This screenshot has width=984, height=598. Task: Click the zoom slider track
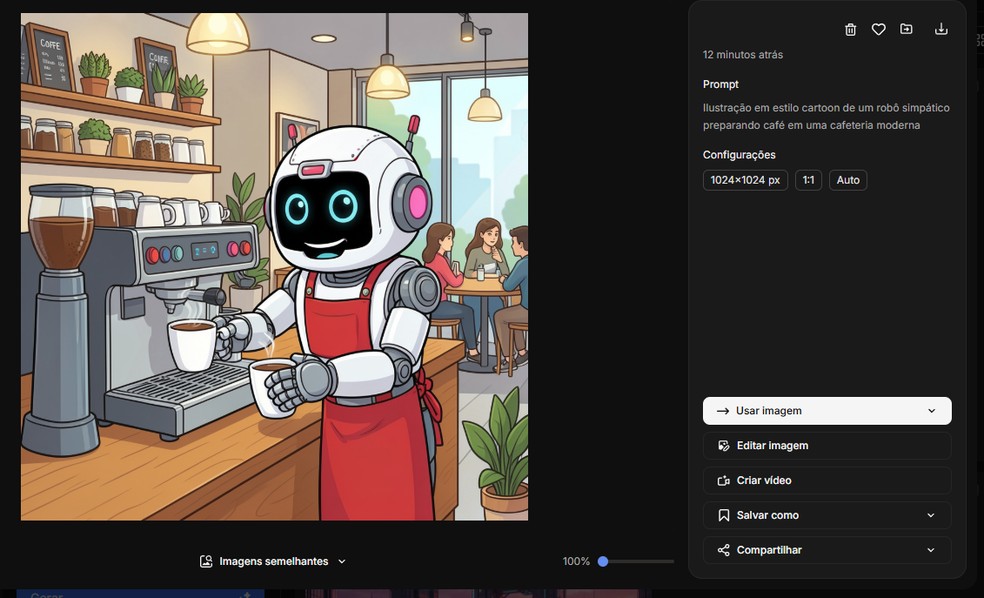coord(636,562)
